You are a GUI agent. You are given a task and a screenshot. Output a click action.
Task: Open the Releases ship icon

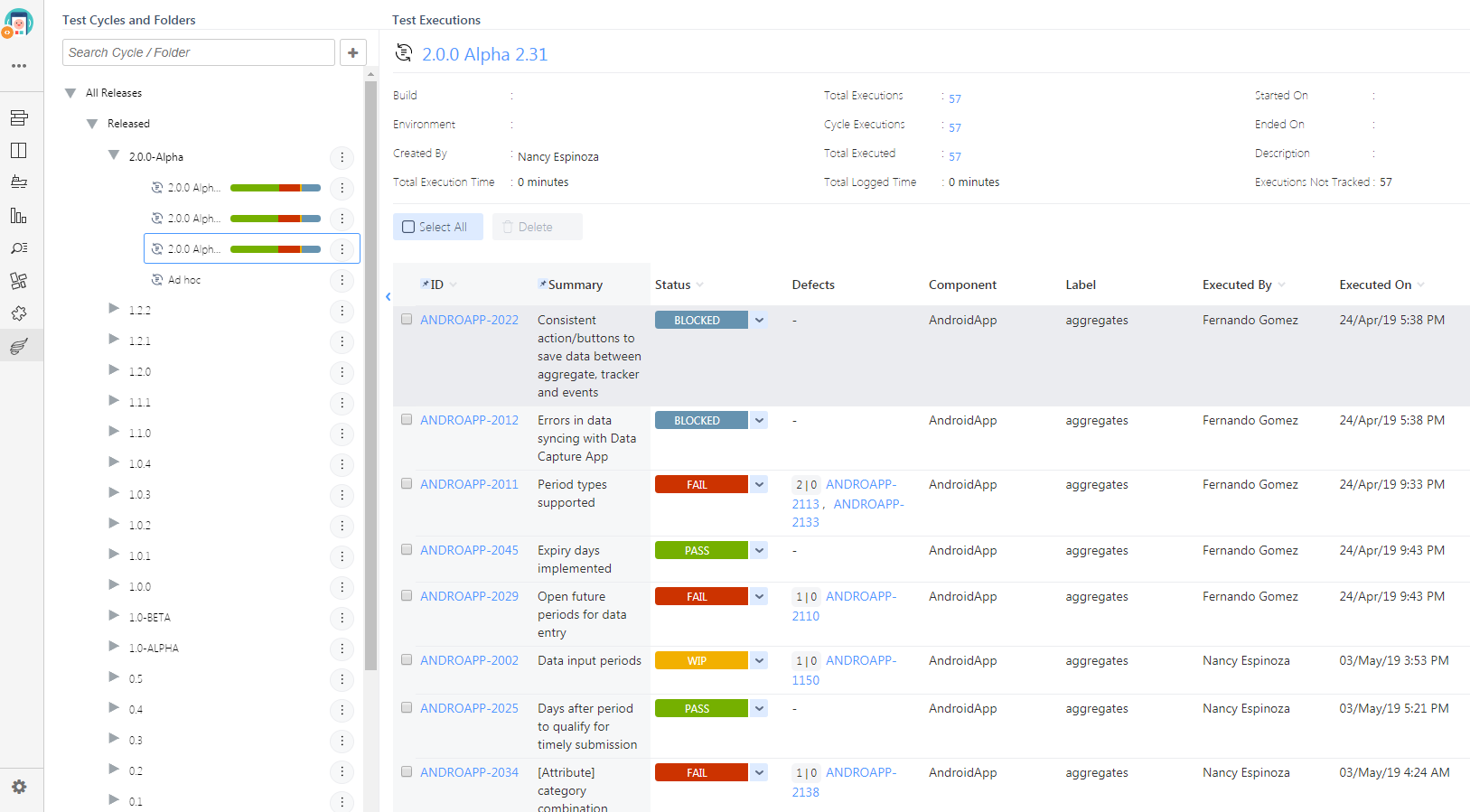point(19,182)
